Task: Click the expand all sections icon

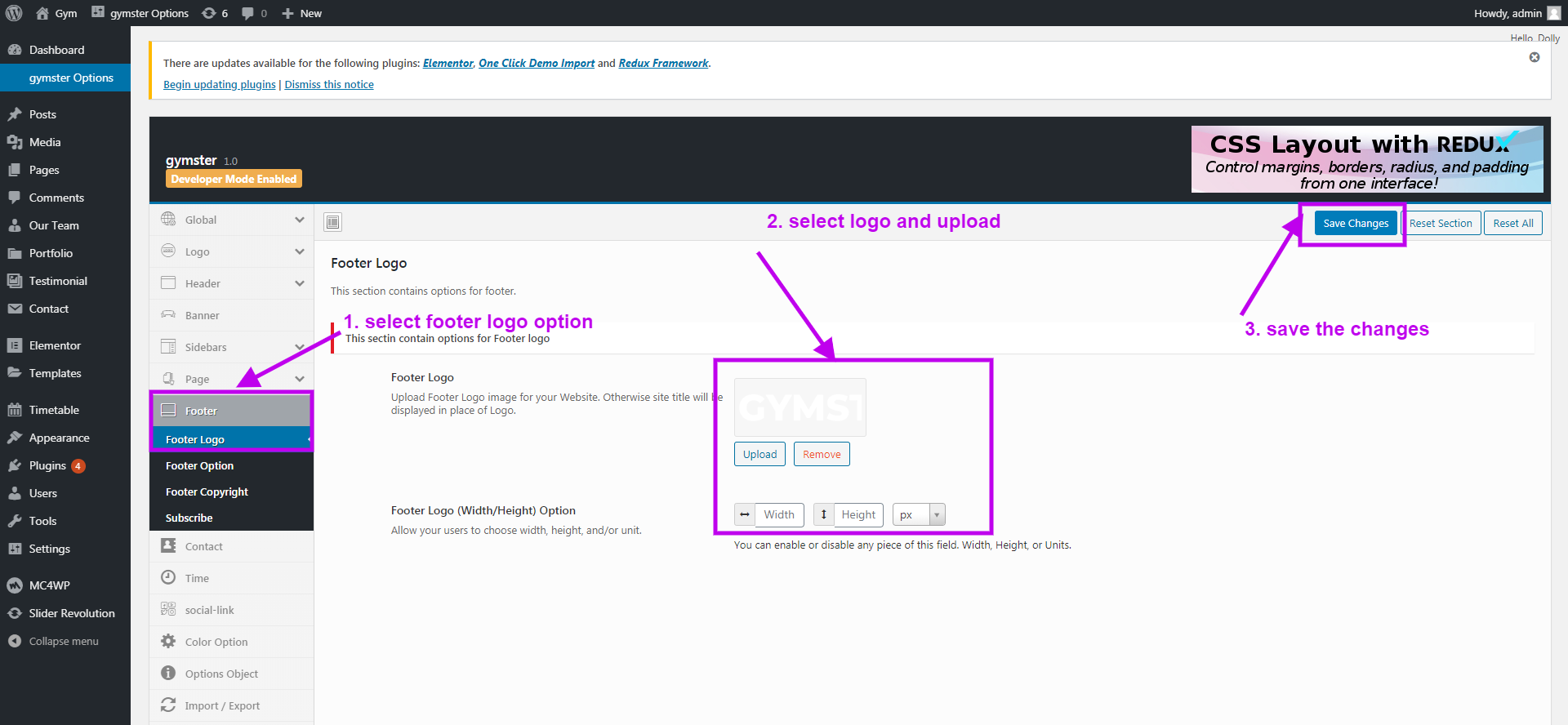Action: coord(333,222)
